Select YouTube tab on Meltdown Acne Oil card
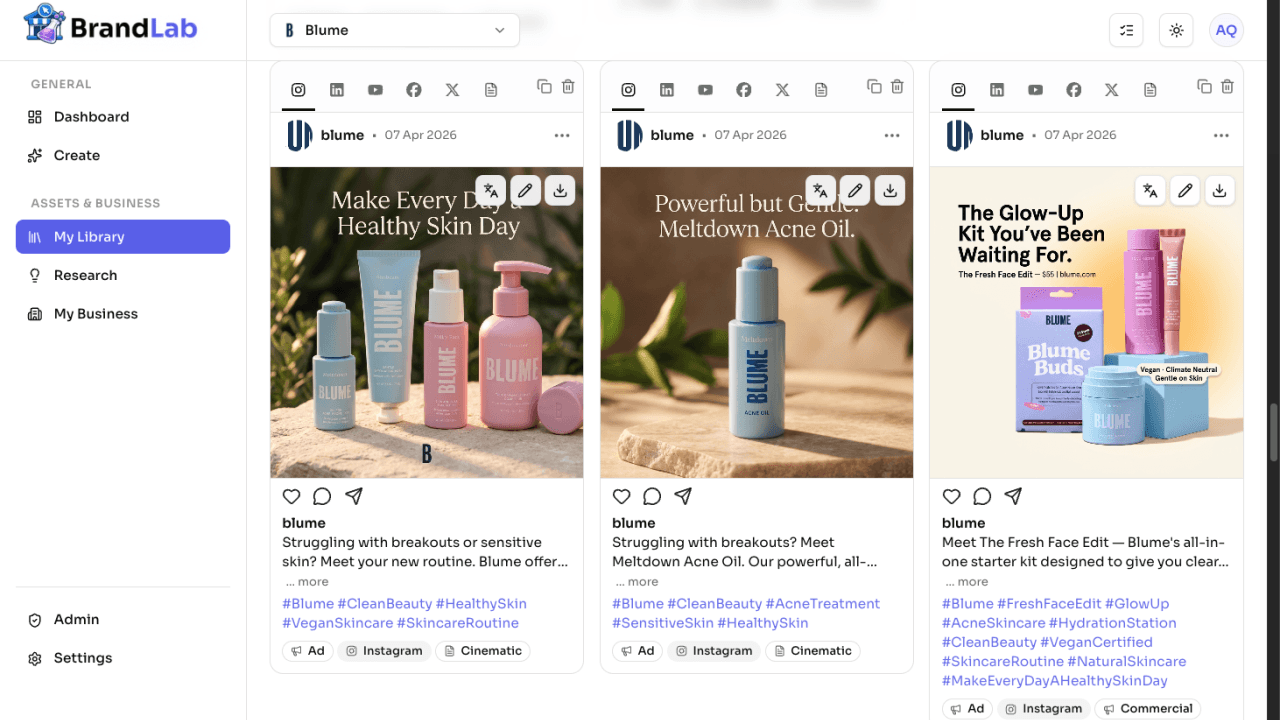The width and height of the screenshot is (1280, 720). pos(705,90)
